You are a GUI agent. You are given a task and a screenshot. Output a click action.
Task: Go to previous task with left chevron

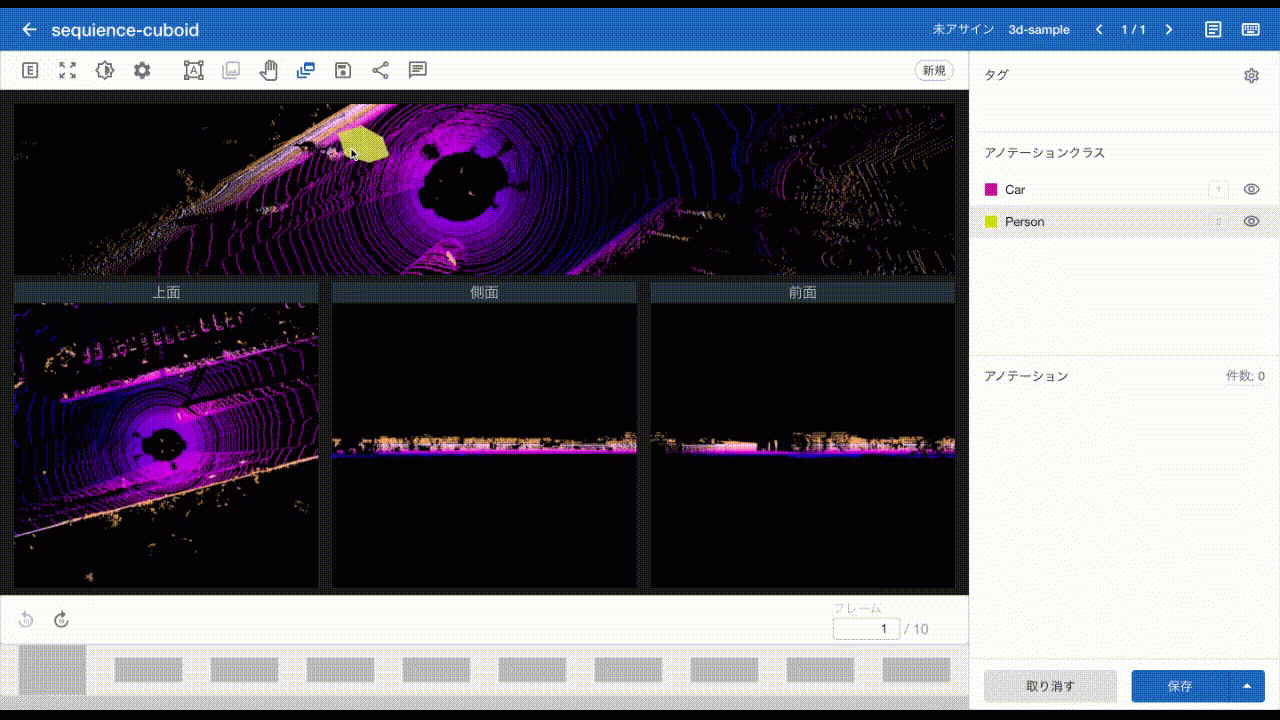point(1099,30)
